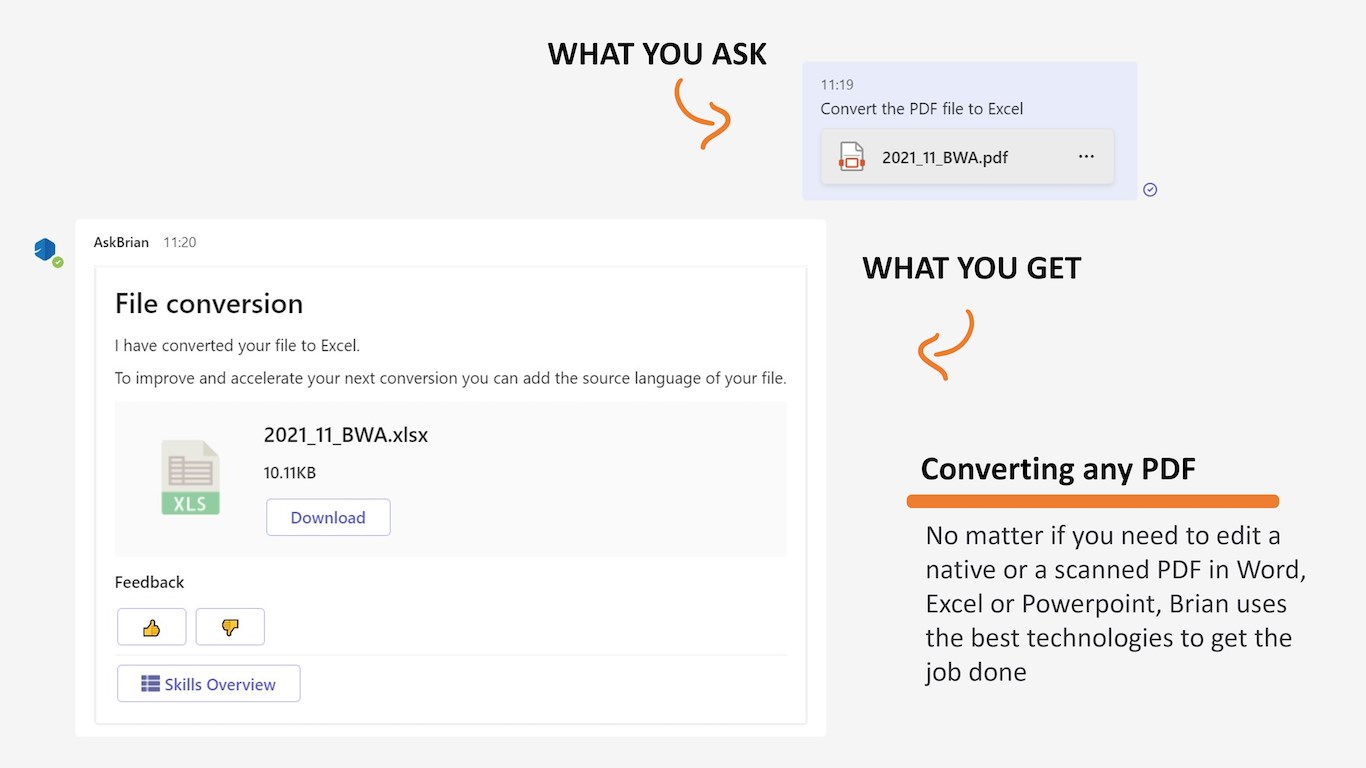Select the 2021_11_BWA.xlsx file name
Image resolution: width=1366 pixels, height=768 pixels.
[346, 435]
